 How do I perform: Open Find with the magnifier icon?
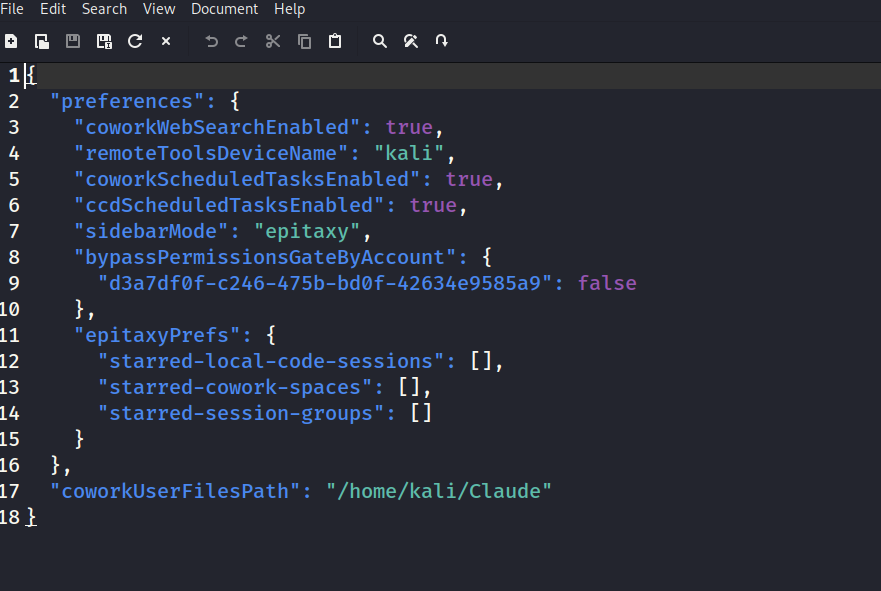(x=380, y=41)
